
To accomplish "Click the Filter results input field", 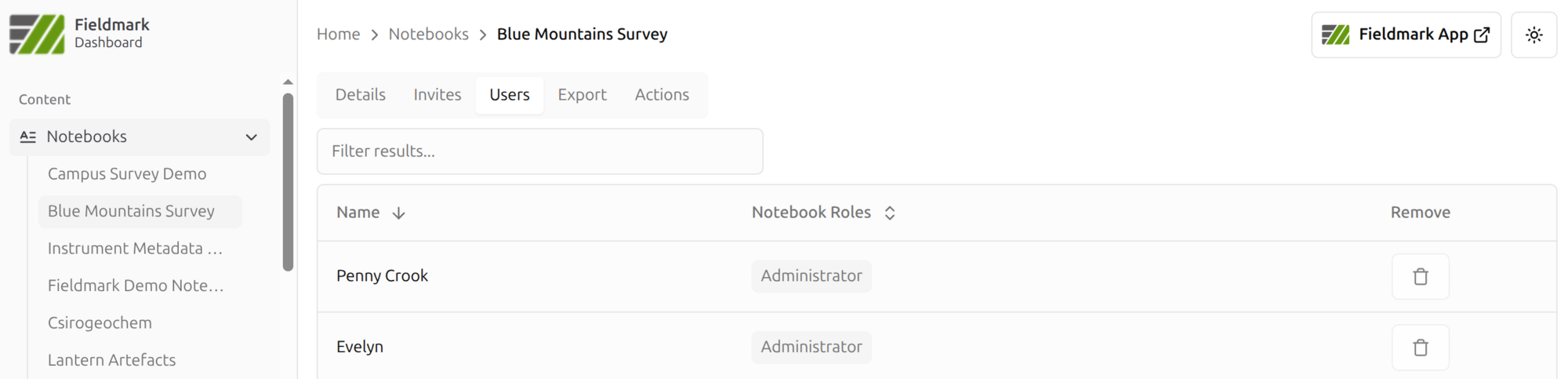I will (x=539, y=151).
